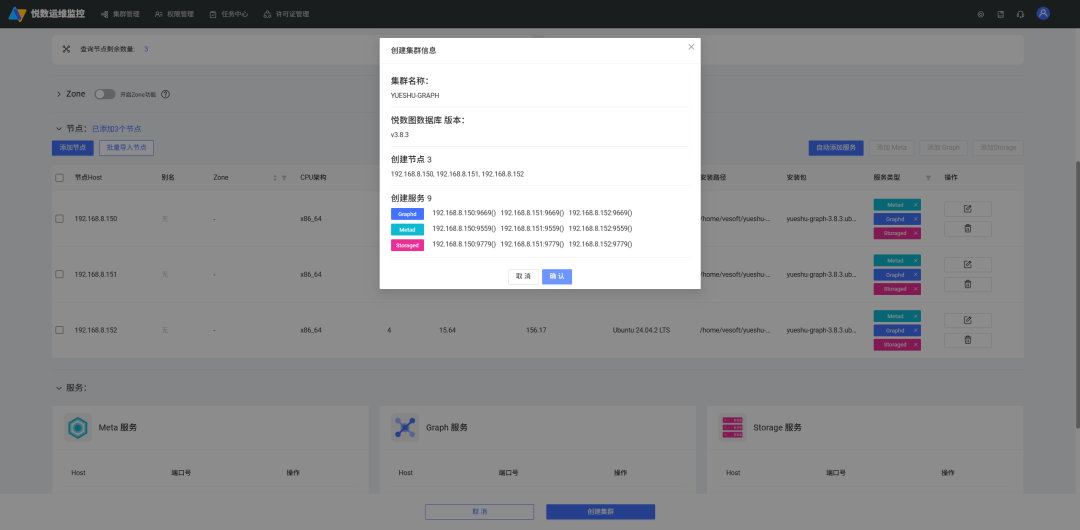Click the delete trash icon for node 192.168.8.151
The height and width of the screenshot is (530, 1080).
pyautogui.click(x=967, y=284)
